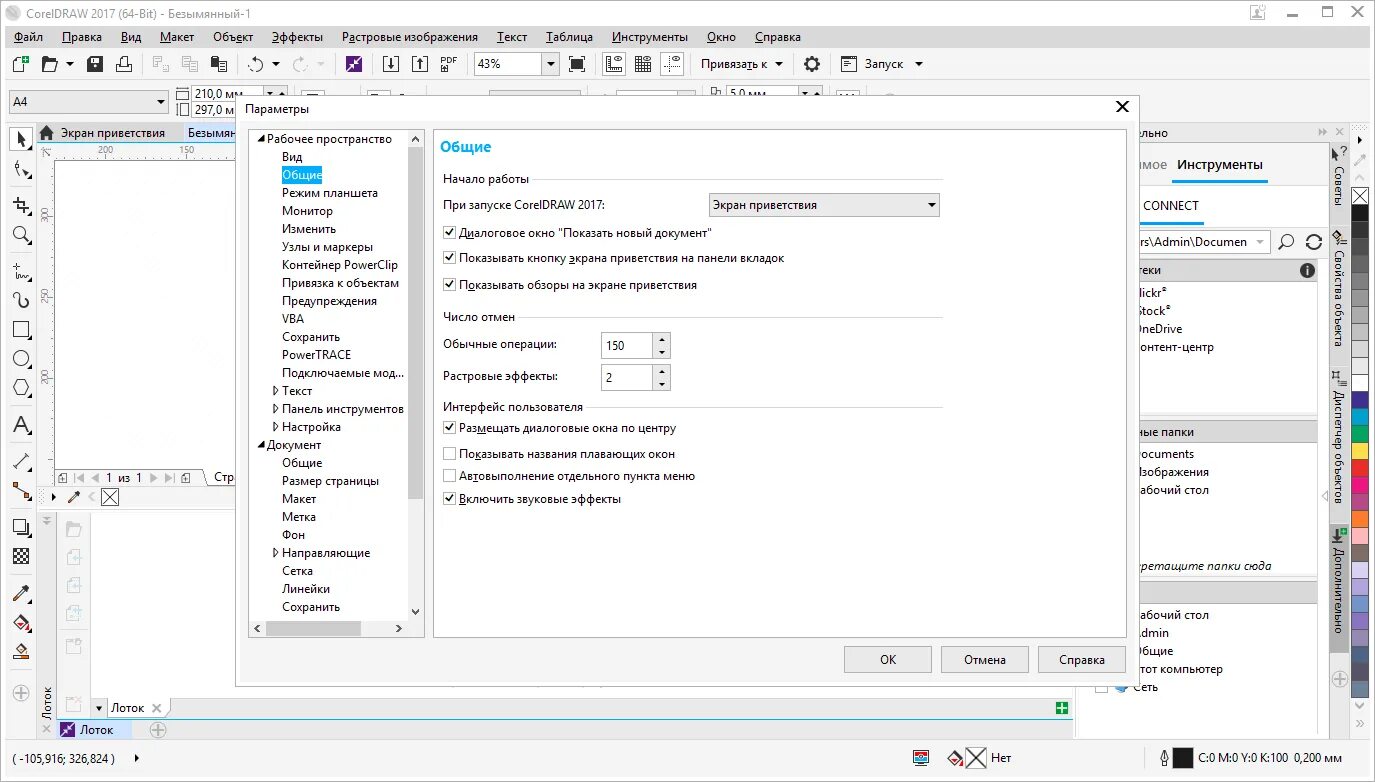Toggle 'Показывать обзоры на экране приветствия' checkbox

449,285
